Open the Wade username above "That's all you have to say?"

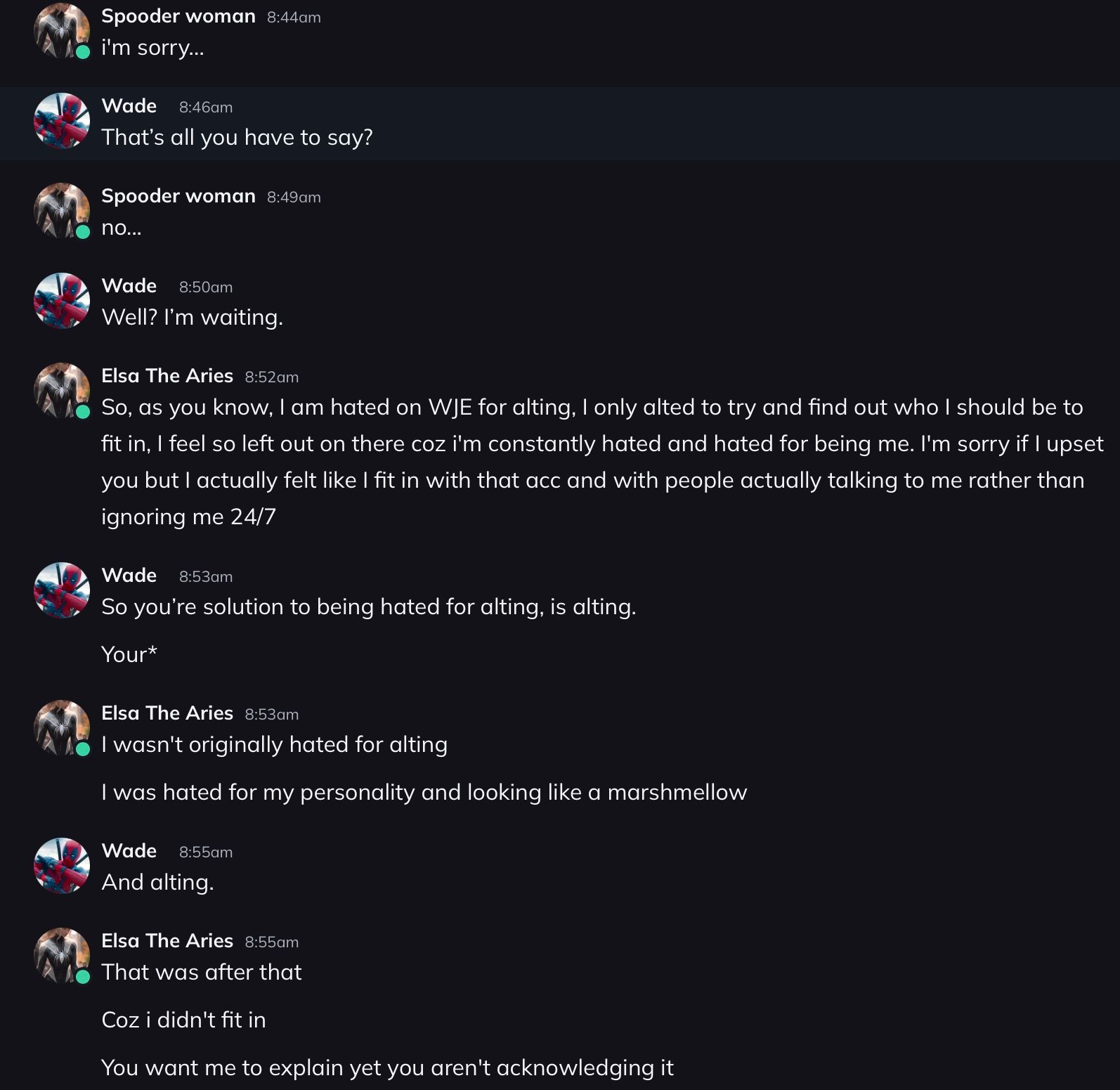(129, 106)
